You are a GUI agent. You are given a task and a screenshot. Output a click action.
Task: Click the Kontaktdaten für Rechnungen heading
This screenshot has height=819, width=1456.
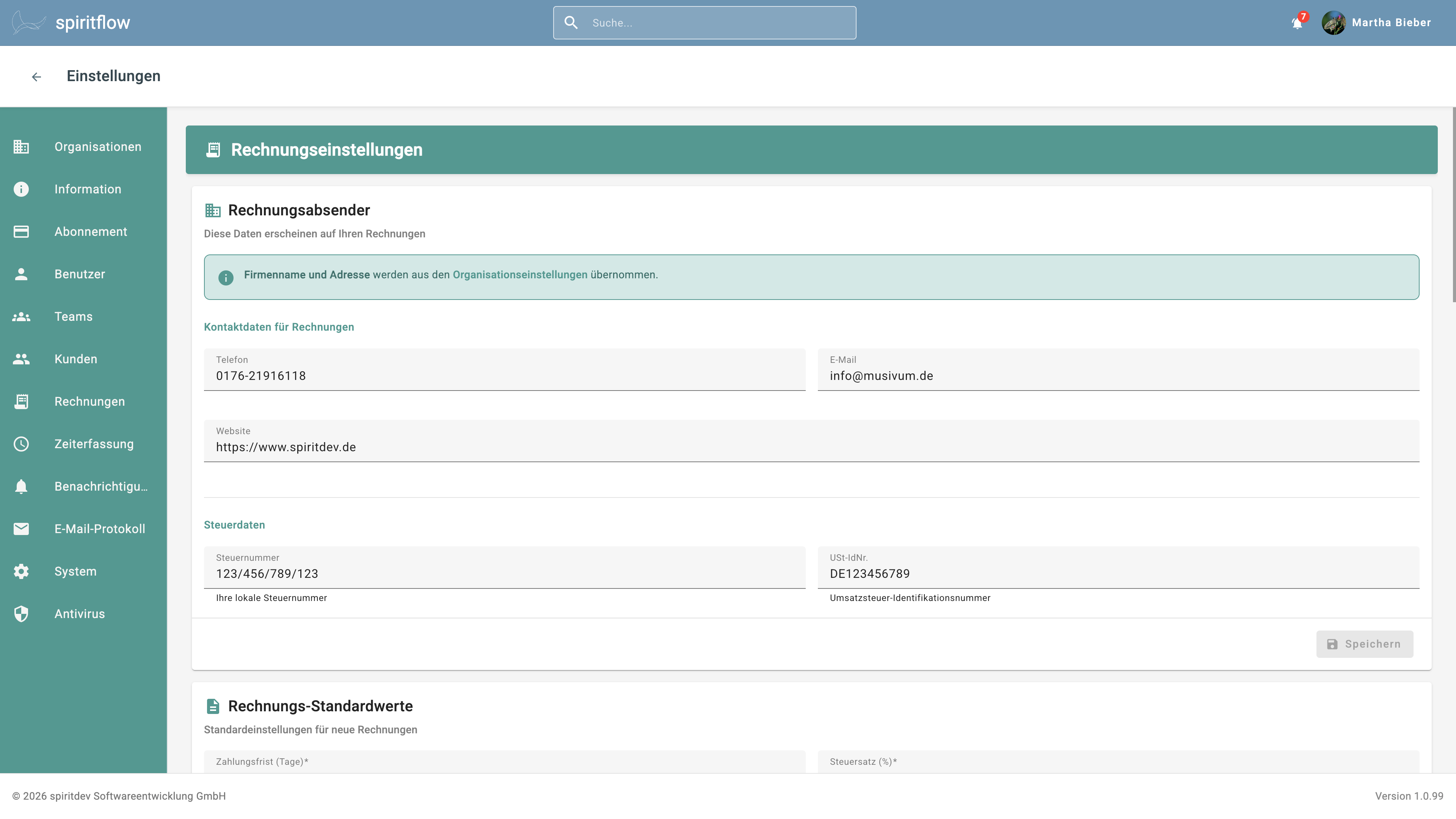(x=279, y=327)
